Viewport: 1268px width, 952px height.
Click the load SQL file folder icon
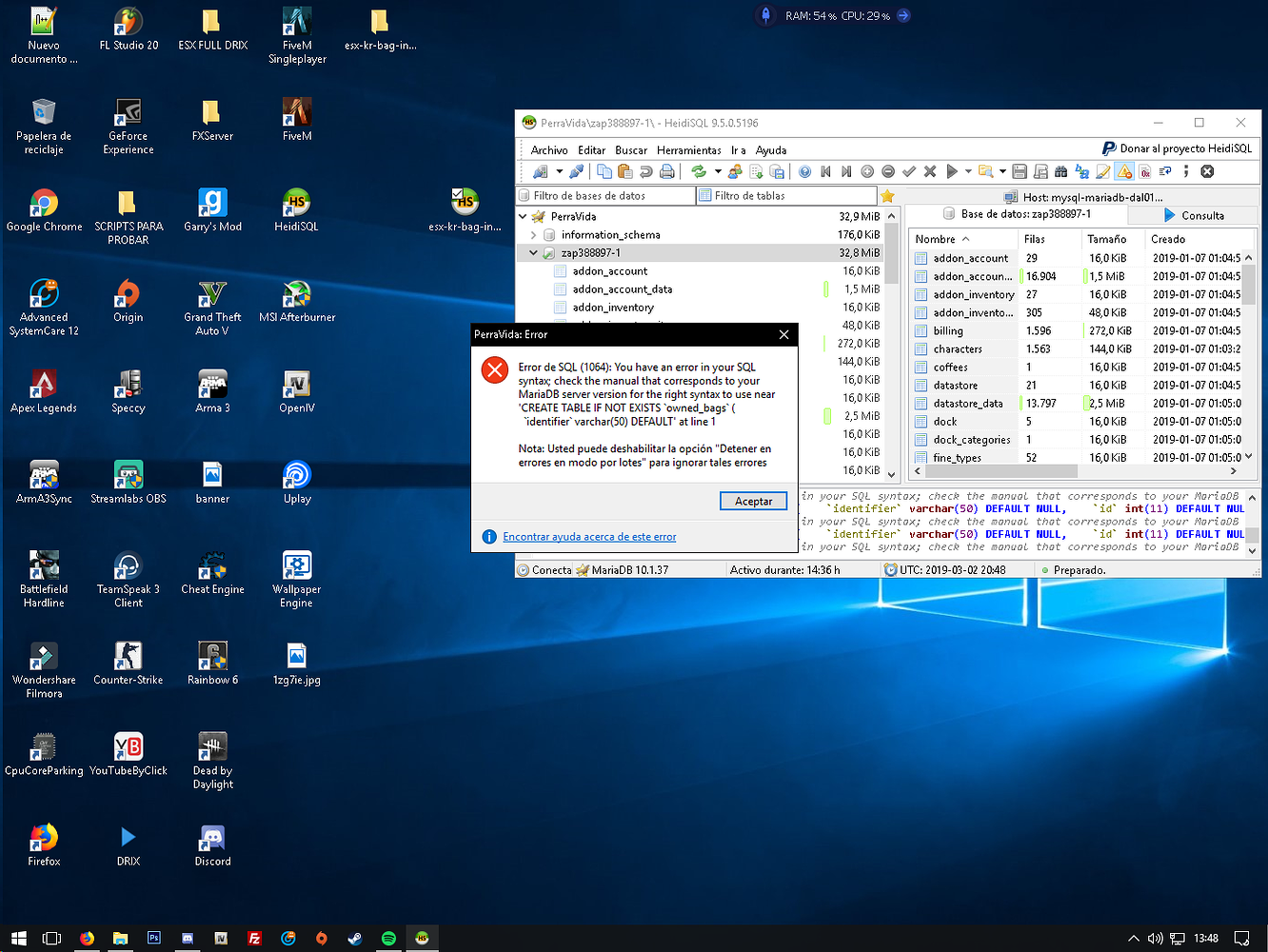(x=986, y=172)
